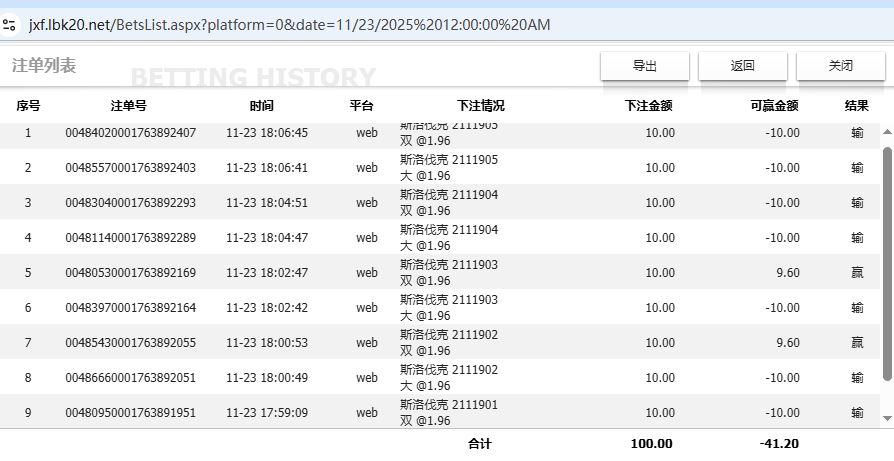Image resolution: width=894 pixels, height=461 pixels.
Task: Click the 序号 column header
Action: coord(28,106)
